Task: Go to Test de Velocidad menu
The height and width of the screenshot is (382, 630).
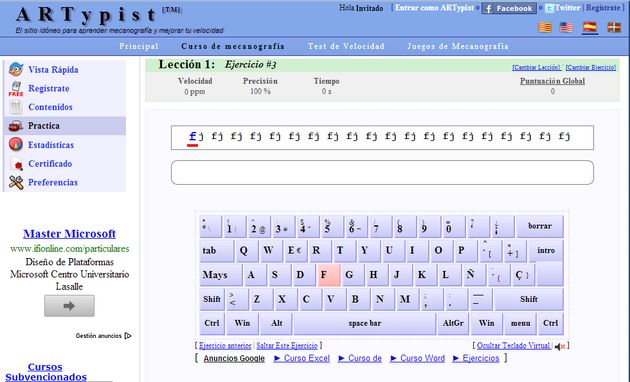Action: [x=346, y=46]
